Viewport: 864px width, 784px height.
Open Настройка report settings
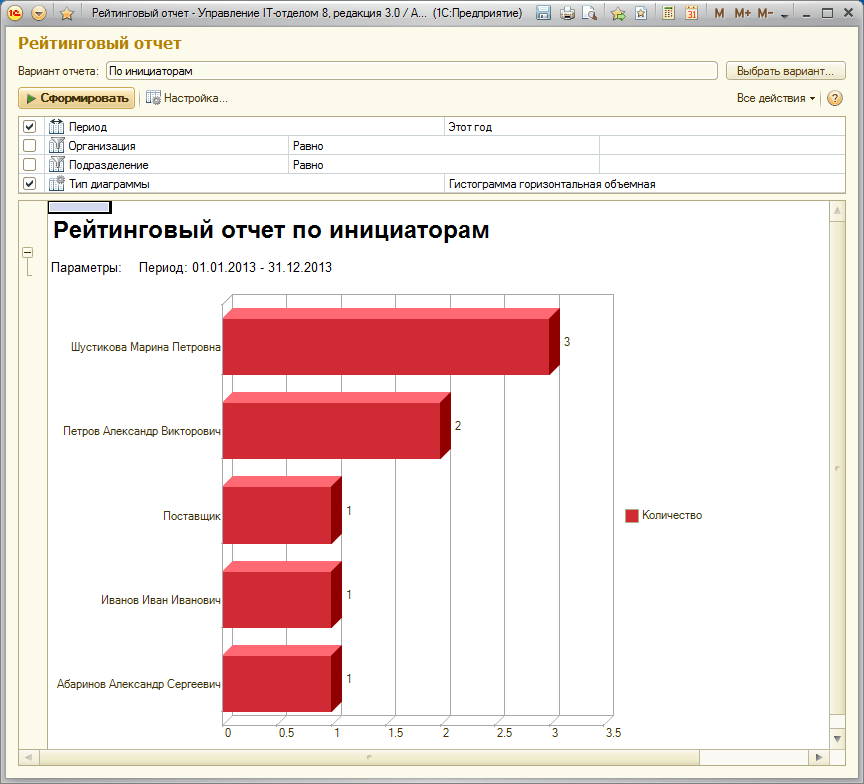tap(187, 98)
